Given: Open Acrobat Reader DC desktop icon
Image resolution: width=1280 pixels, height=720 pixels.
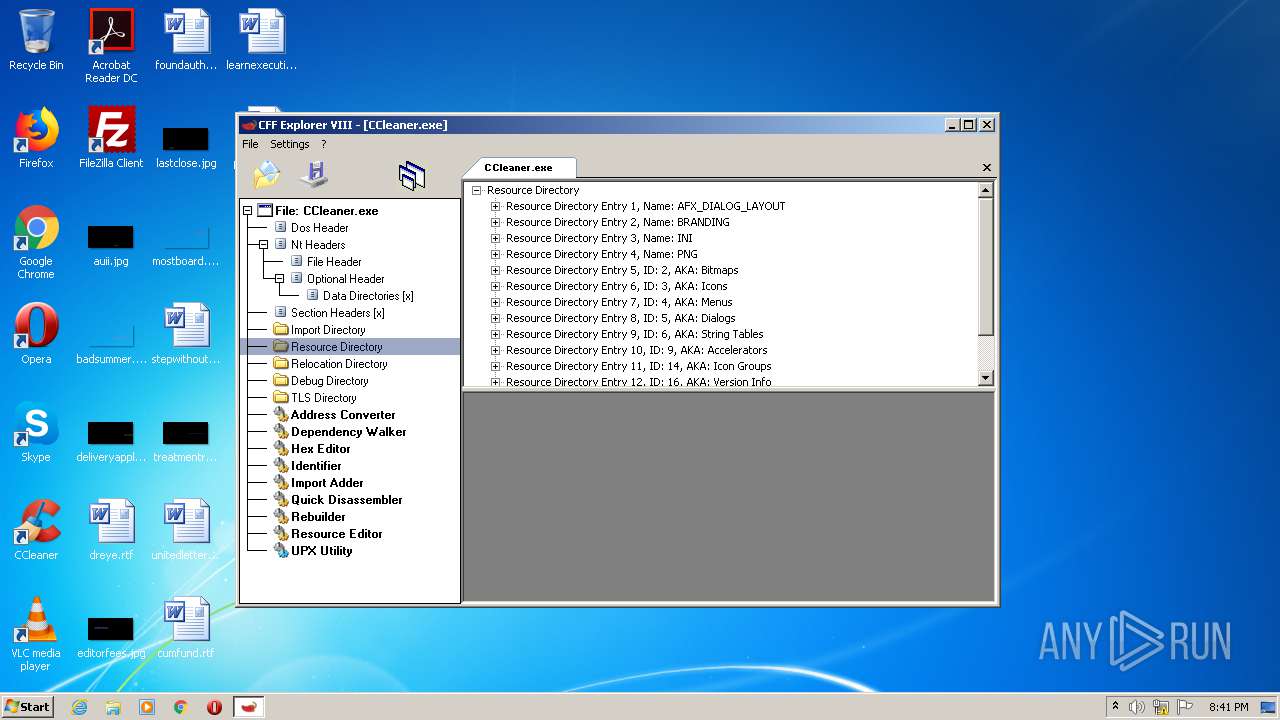Looking at the screenshot, I should coord(111,46).
